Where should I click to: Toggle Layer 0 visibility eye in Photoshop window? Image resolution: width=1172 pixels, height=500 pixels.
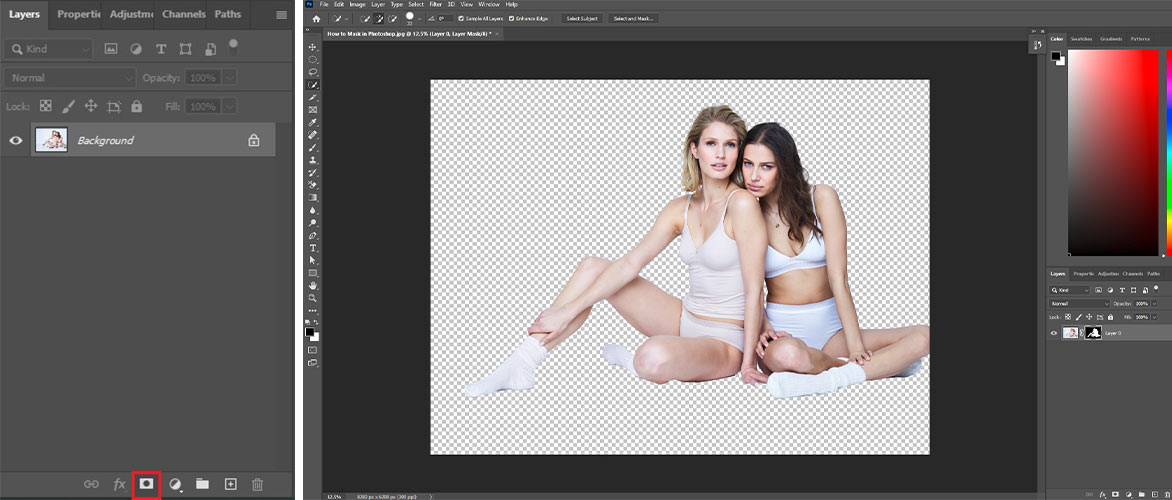(1054, 333)
